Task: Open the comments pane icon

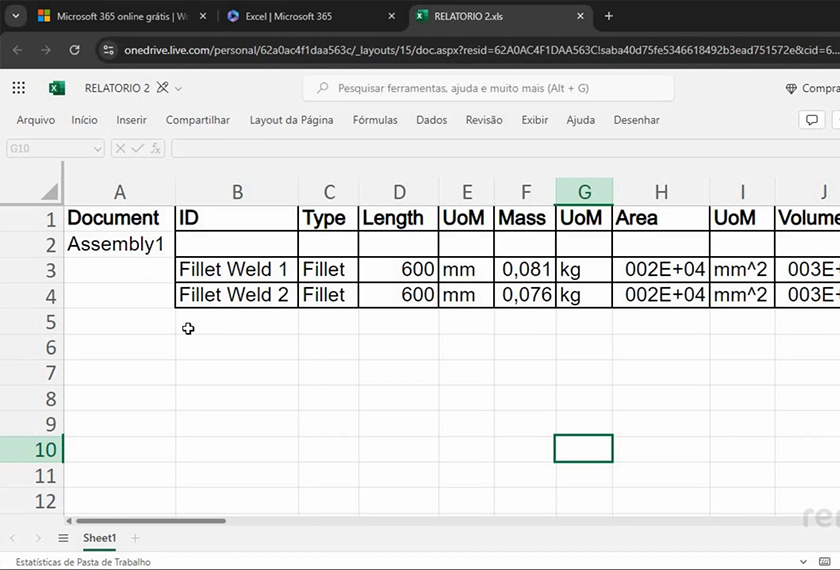Action: coord(811,120)
